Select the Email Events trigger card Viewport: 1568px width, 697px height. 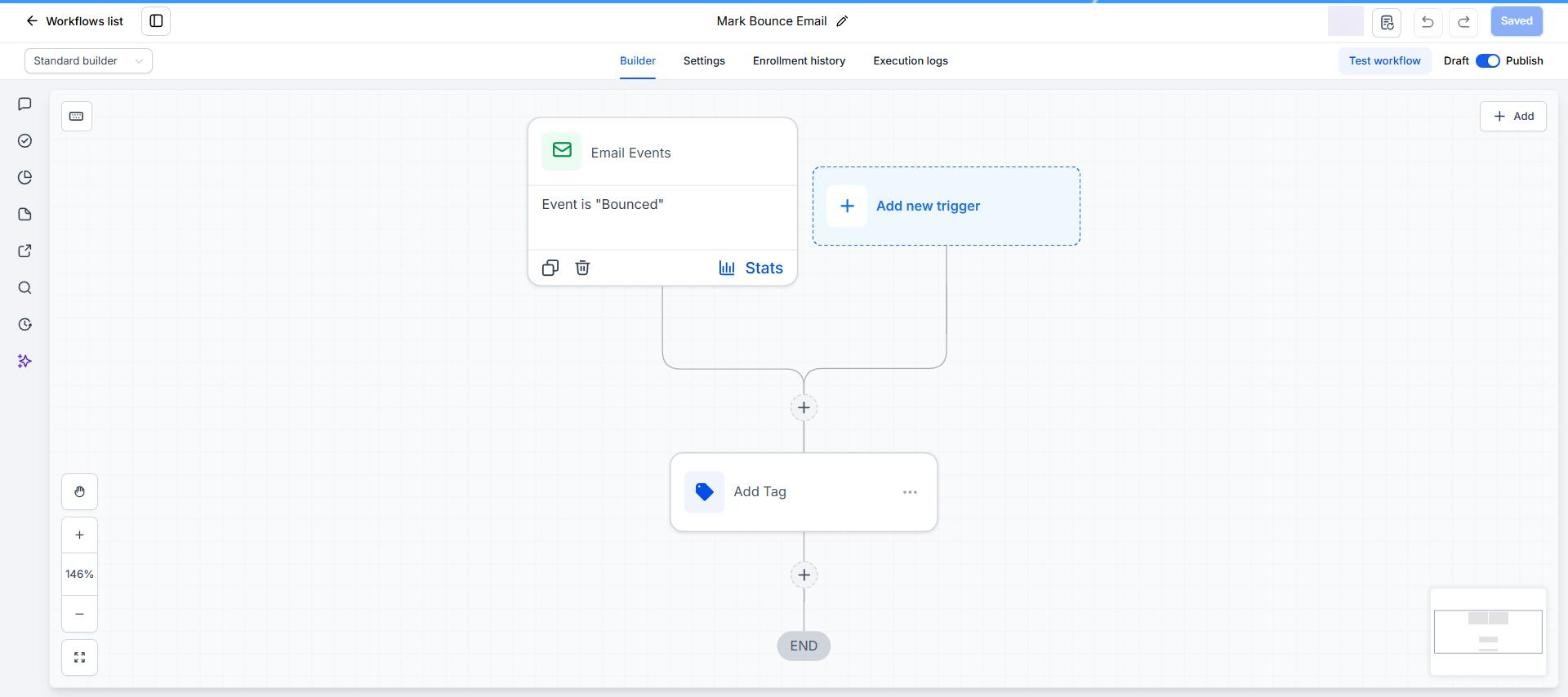pos(662,201)
